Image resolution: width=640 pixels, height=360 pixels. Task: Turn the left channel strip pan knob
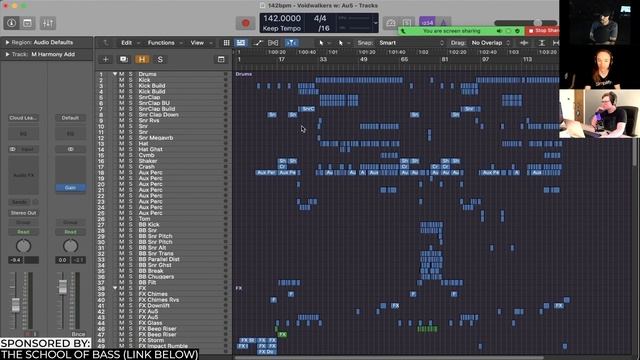(x=23, y=246)
